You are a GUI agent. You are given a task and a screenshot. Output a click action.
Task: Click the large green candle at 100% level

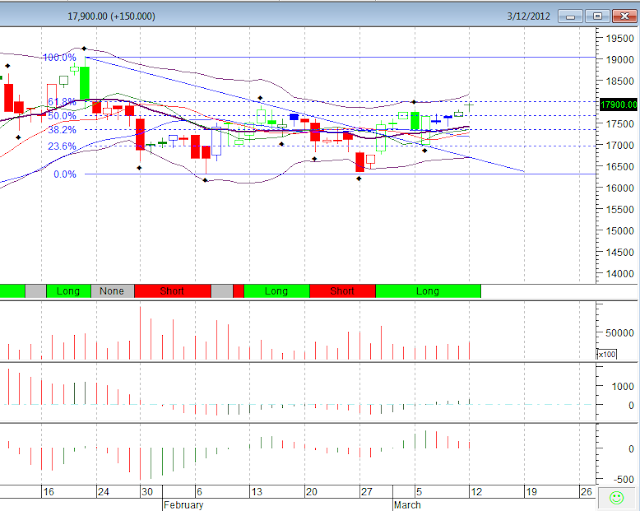(85, 83)
